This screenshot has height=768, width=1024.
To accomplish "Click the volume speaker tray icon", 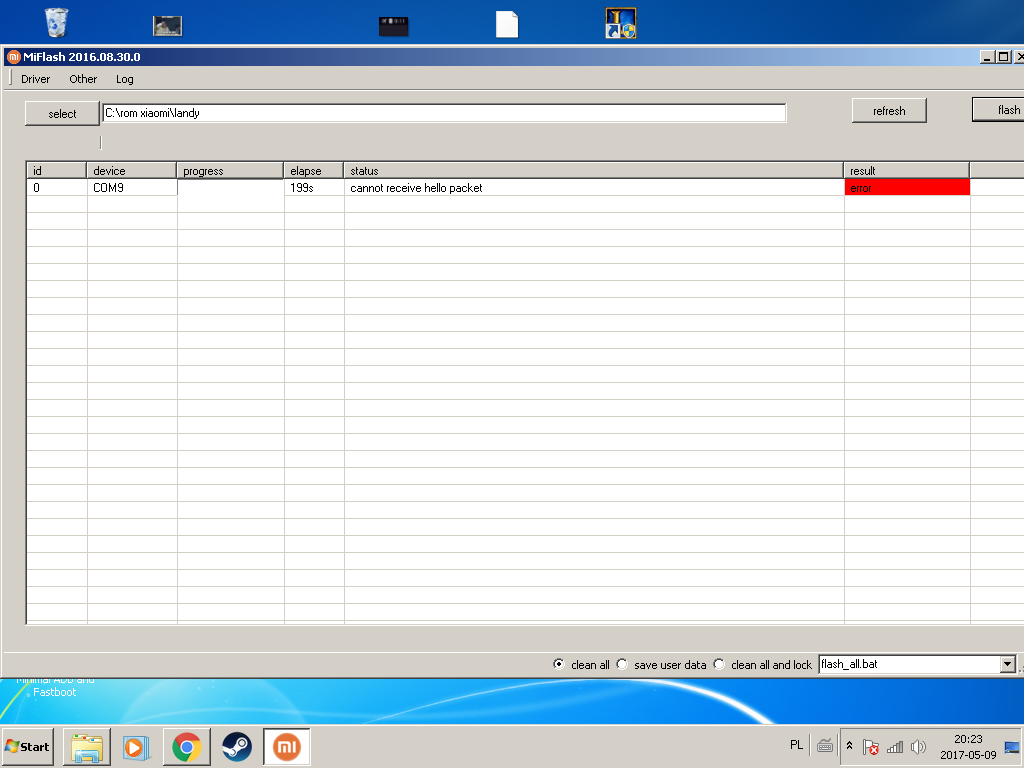I will point(918,747).
